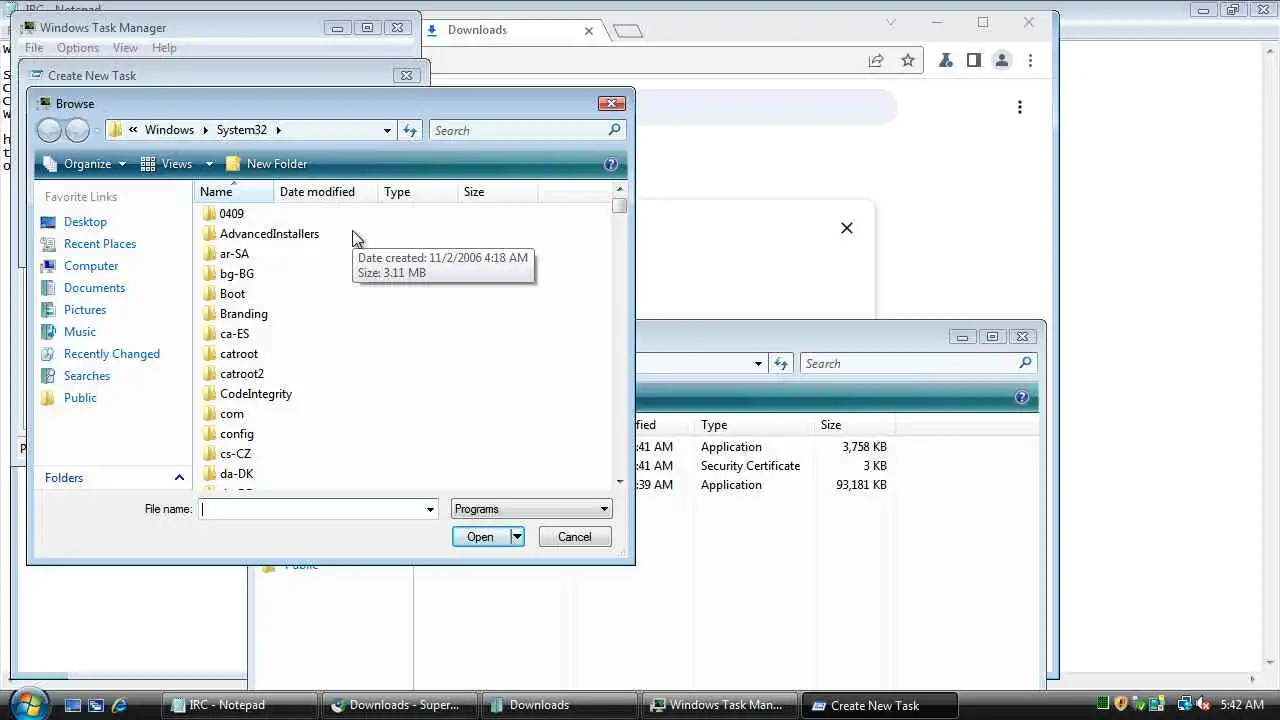Click the Views button
Screen dimensions: 1280x720
(167, 164)
